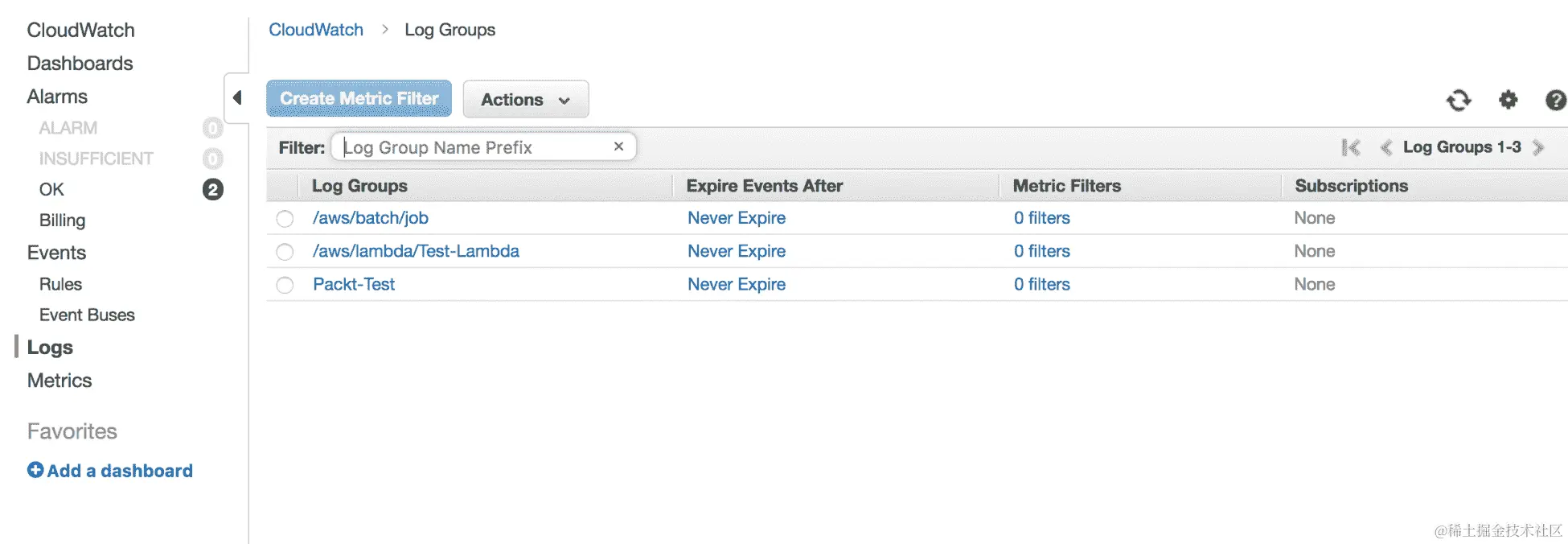Screen dimensions: 1568x544
Task: Click the Expire Events After column header
Action: coord(764,186)
